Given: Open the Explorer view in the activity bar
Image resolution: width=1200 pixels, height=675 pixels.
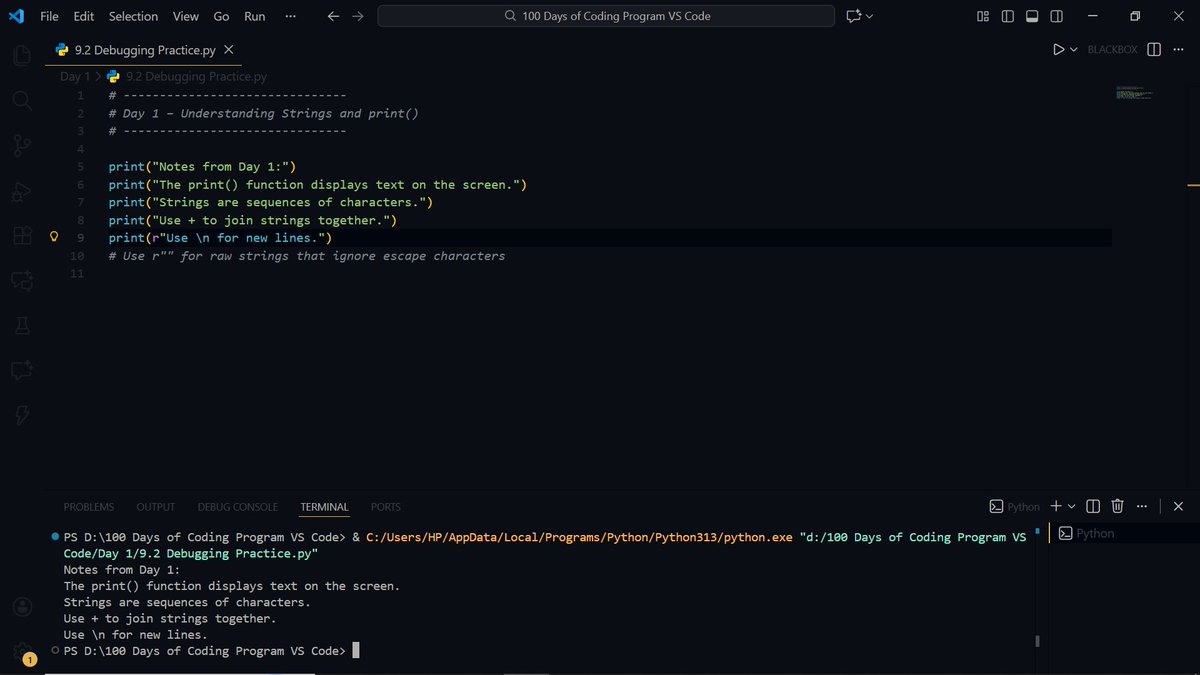Looking at the screenshot, I should [x=21, y=55].
